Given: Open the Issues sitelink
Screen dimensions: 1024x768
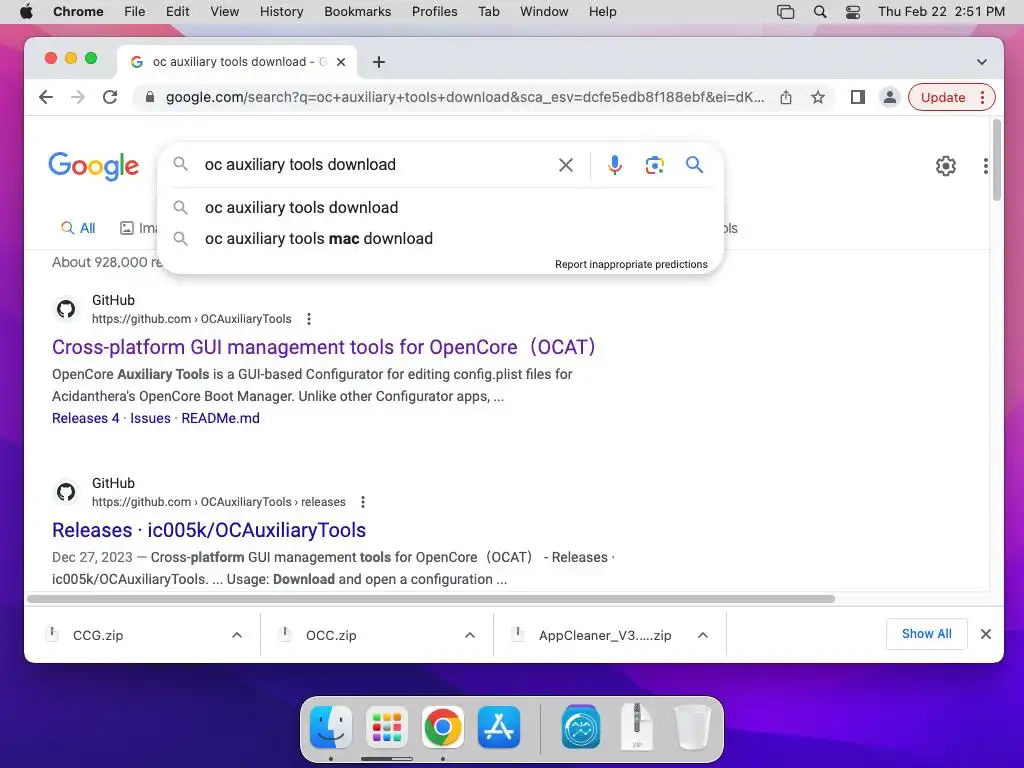Looking at the screenshot, I should tap(150, 418).
